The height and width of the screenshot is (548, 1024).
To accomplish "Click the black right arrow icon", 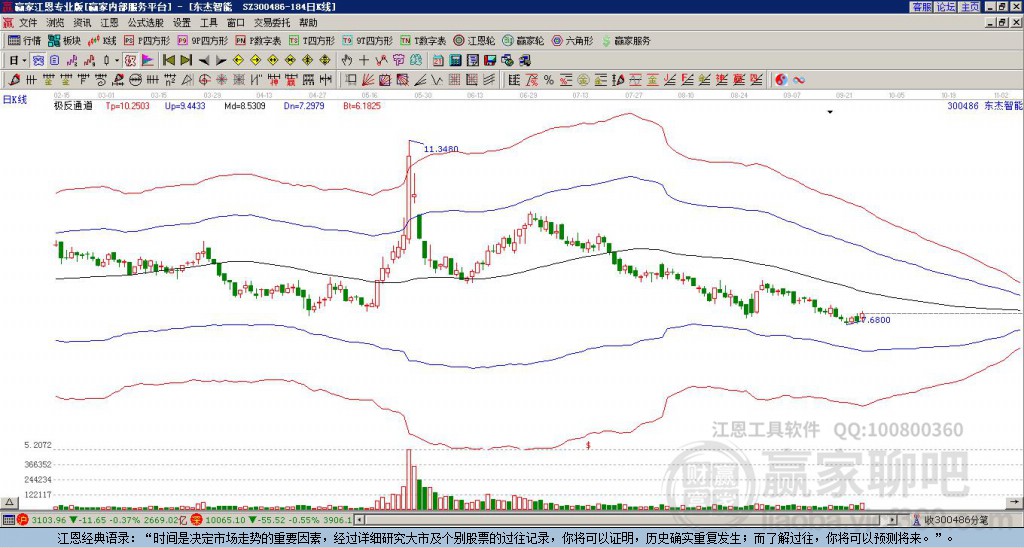I will (221, 61).
